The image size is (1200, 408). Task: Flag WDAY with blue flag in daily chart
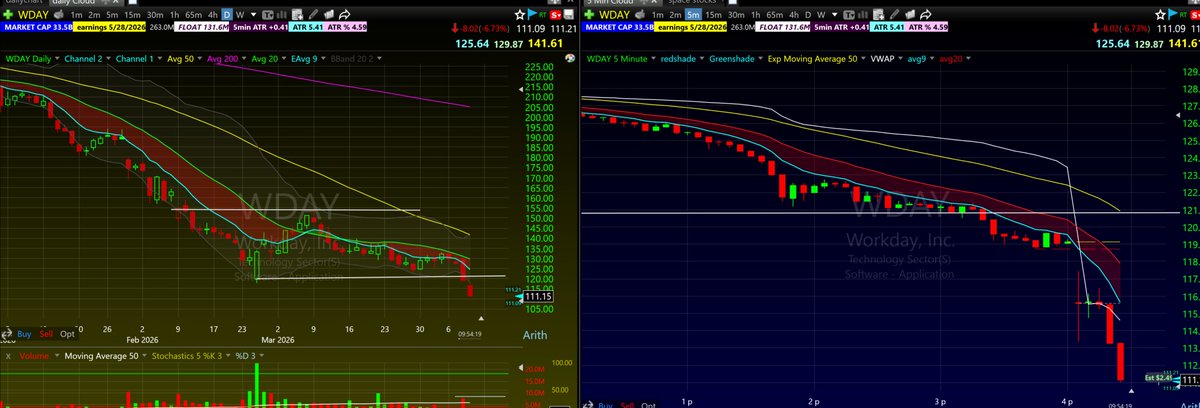pyautogui.click(x=531, y=15)
